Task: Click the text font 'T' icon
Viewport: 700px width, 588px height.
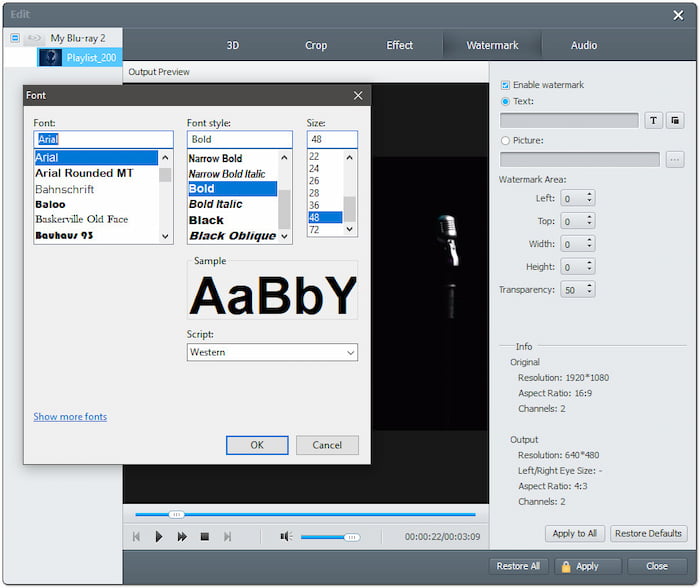Action: tap(654, 120)
